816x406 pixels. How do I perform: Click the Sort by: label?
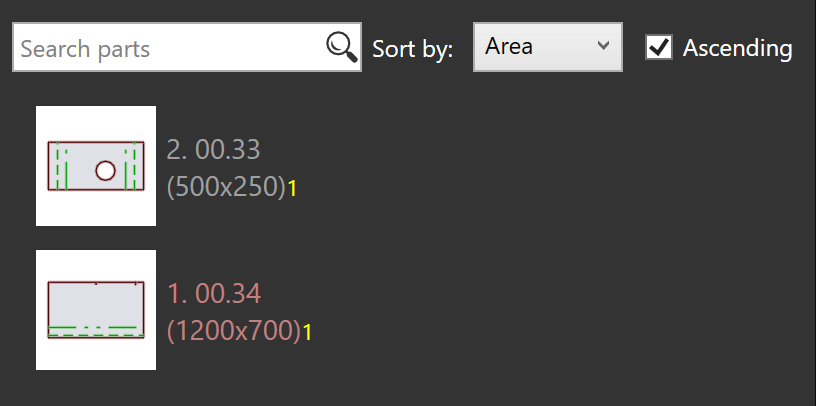(x=413, y=49)
